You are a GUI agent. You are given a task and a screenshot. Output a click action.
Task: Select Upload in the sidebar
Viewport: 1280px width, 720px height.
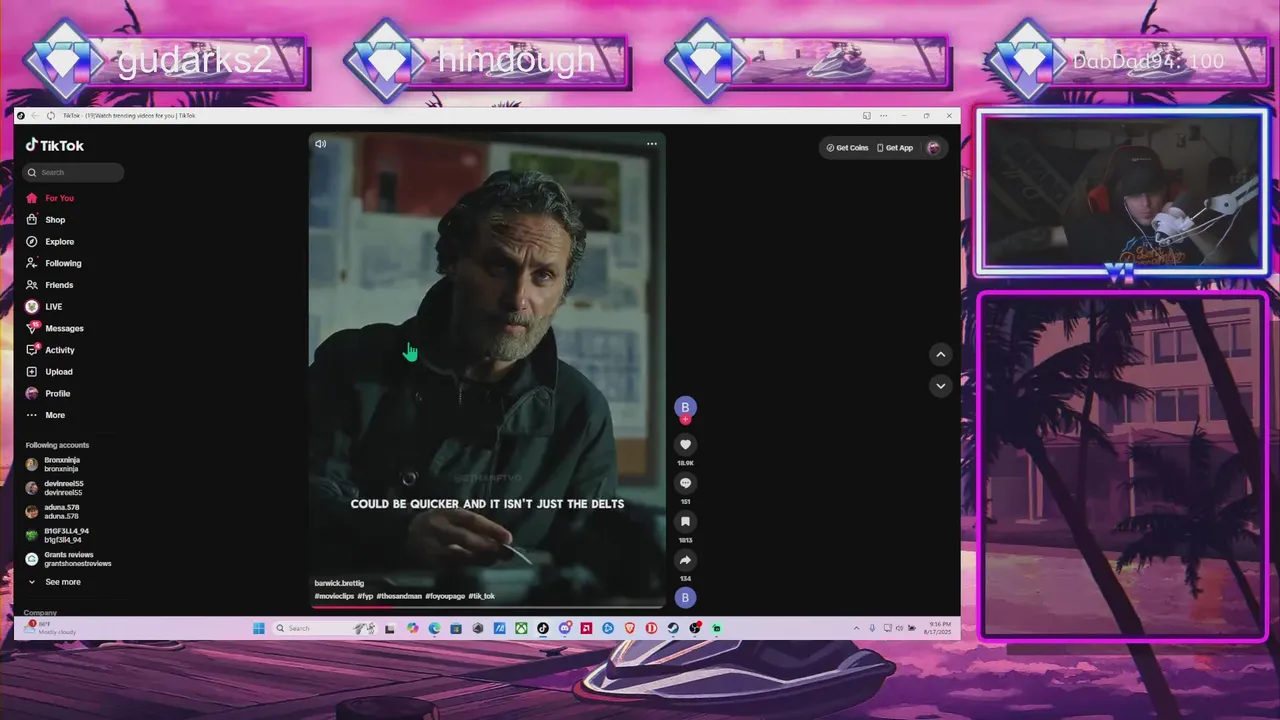tap(50, 372)
